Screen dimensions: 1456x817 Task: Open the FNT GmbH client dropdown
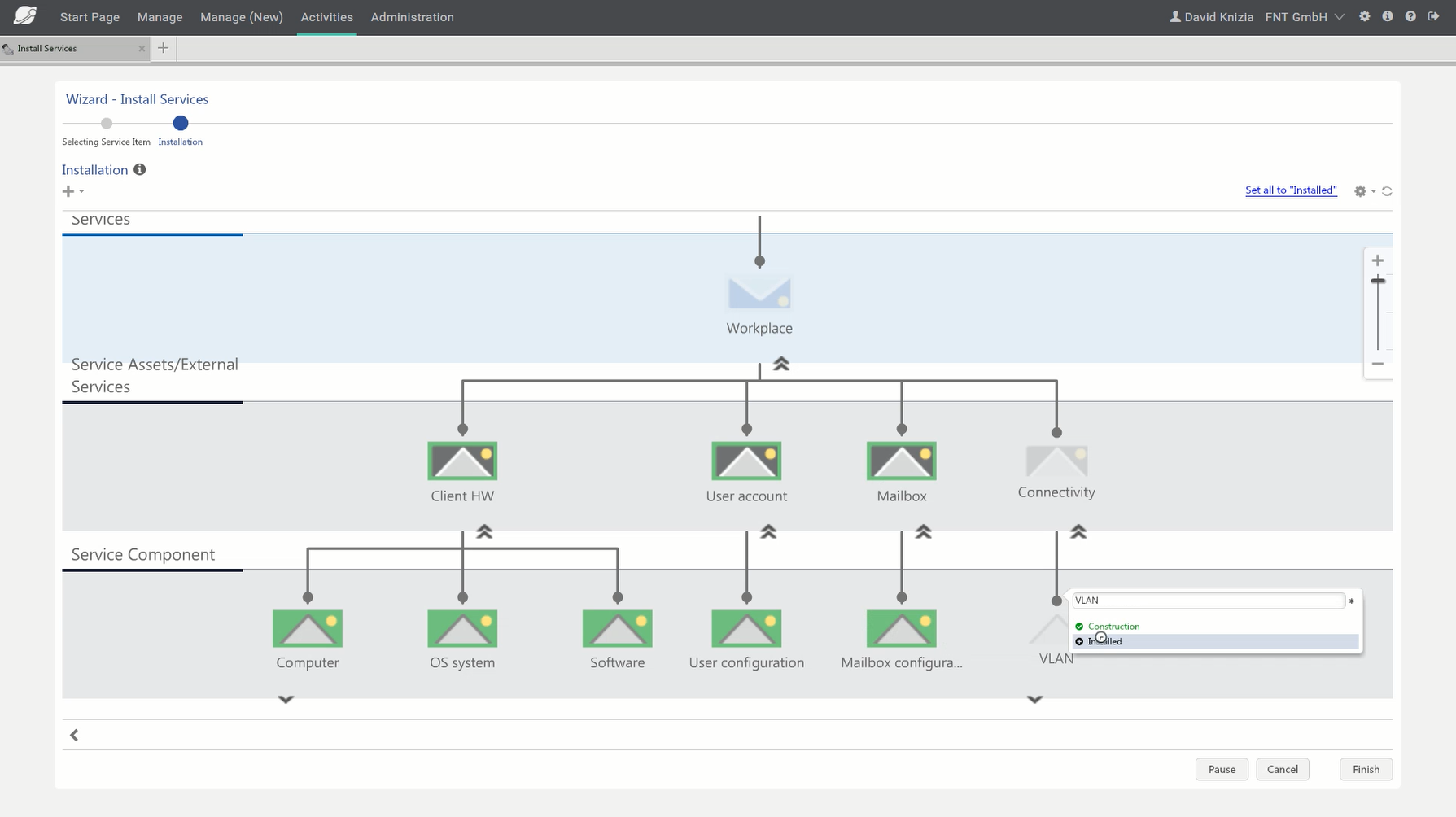tap(1304, 17)
